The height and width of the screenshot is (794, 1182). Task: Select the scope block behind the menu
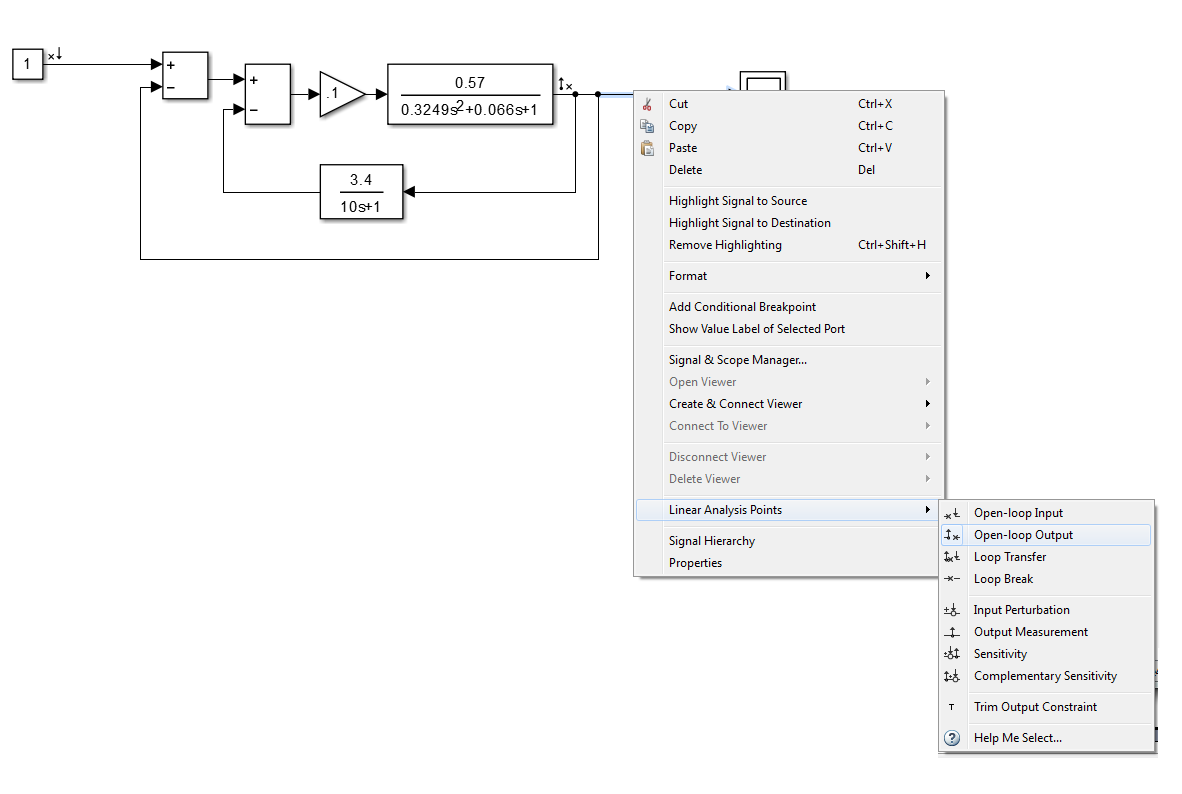pyautogui.click(x=763, y=81)
